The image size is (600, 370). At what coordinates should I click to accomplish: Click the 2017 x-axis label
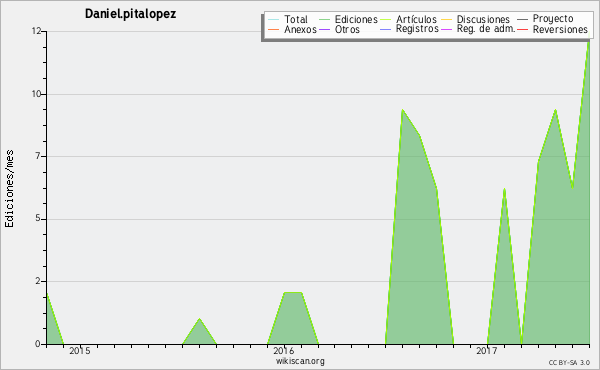487,350
